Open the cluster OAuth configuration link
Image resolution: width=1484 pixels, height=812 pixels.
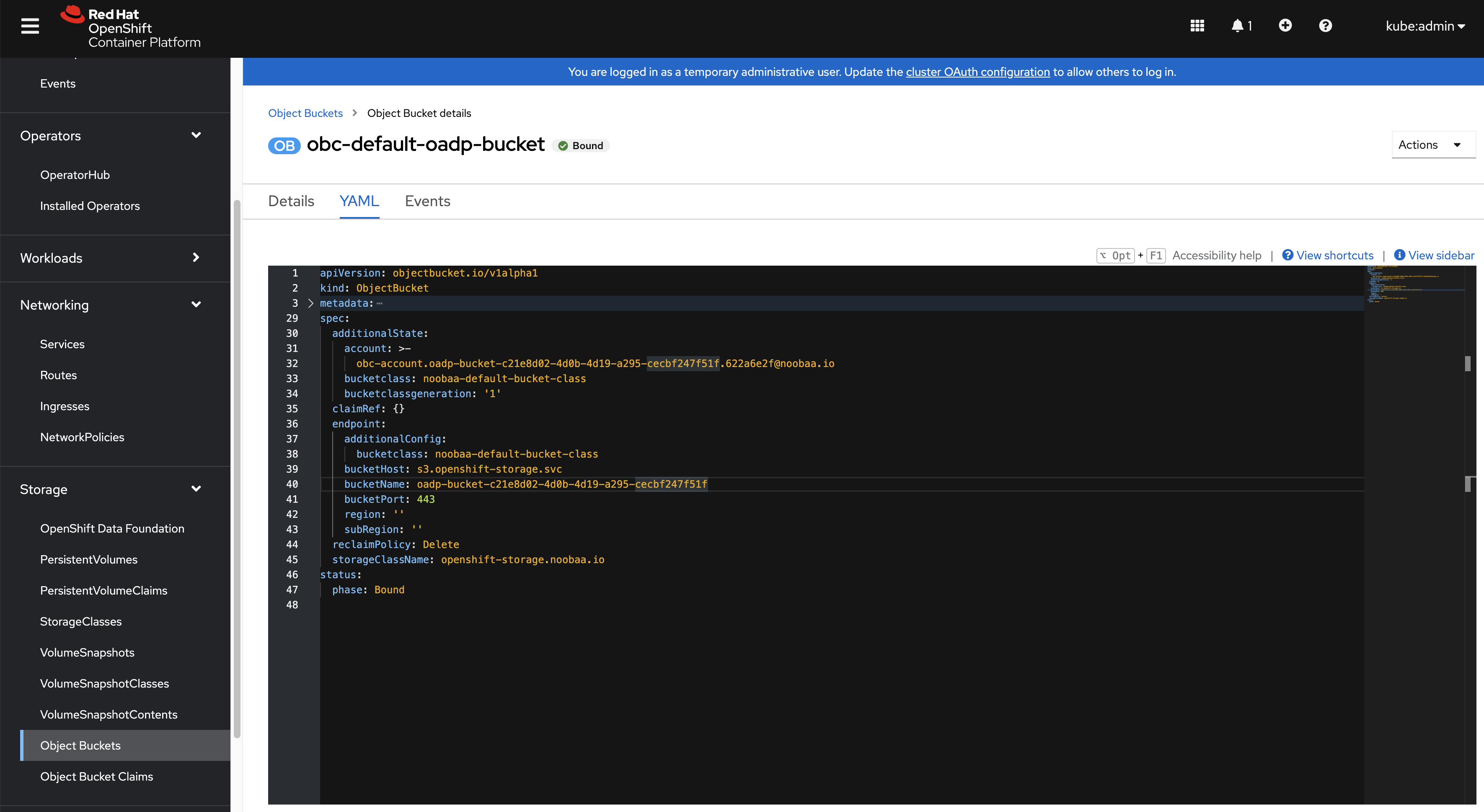[977, 72]
